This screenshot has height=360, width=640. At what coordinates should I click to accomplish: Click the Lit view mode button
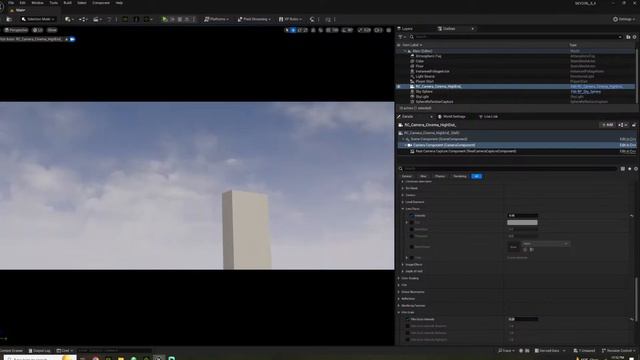(x=38, y=30)
